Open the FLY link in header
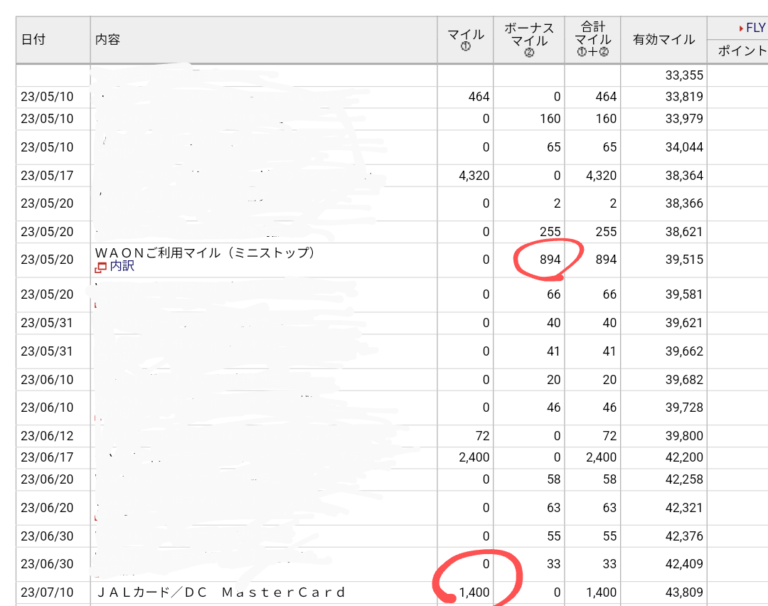The width and height of the screenshot is (768, 606). (753, 28)
